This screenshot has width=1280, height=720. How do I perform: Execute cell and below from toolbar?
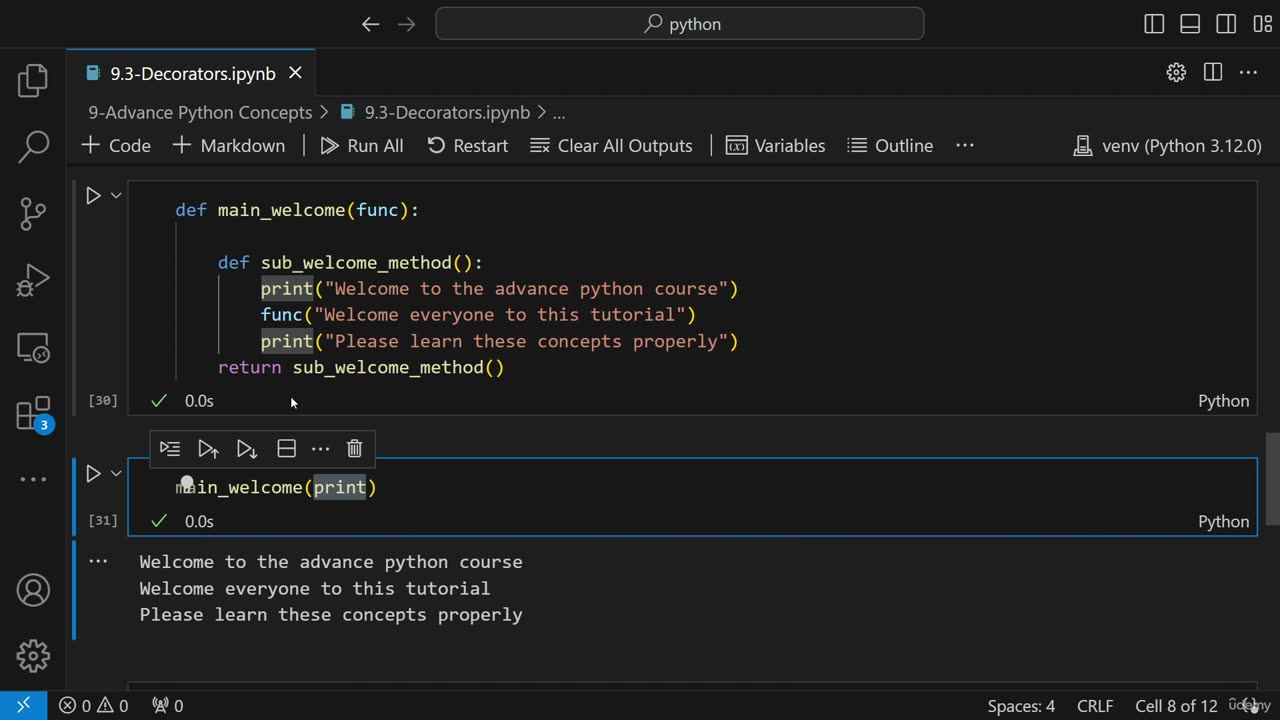pyautogui.click(x=247, y=449)
